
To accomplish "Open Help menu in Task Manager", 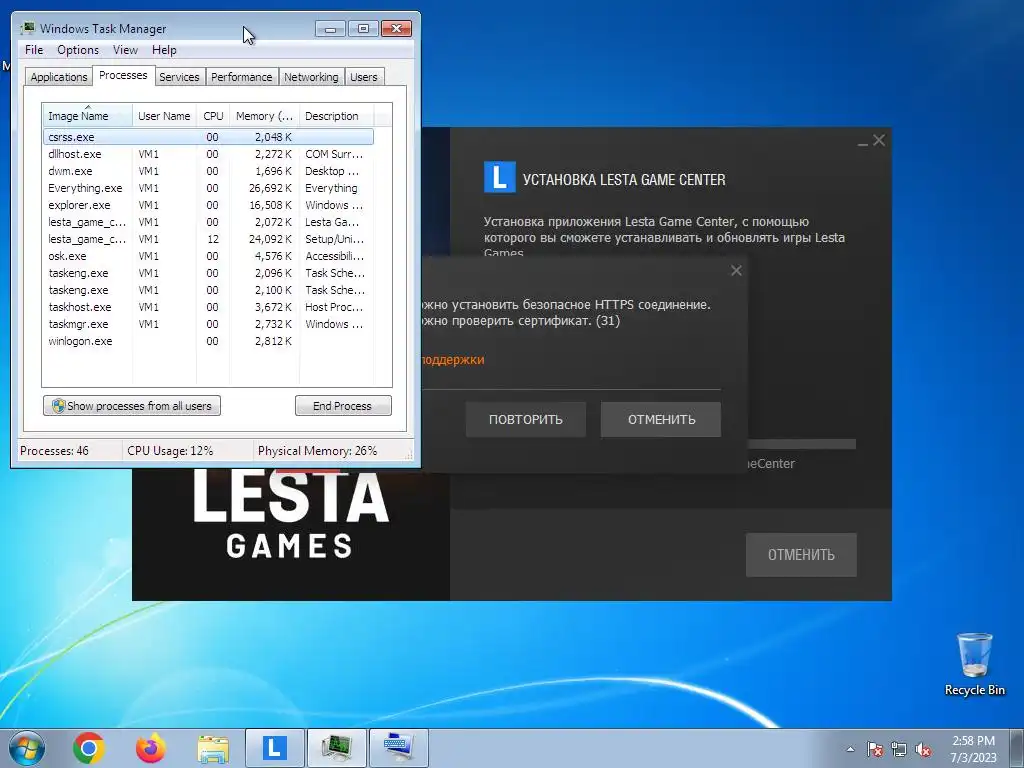I will point(164,50).
